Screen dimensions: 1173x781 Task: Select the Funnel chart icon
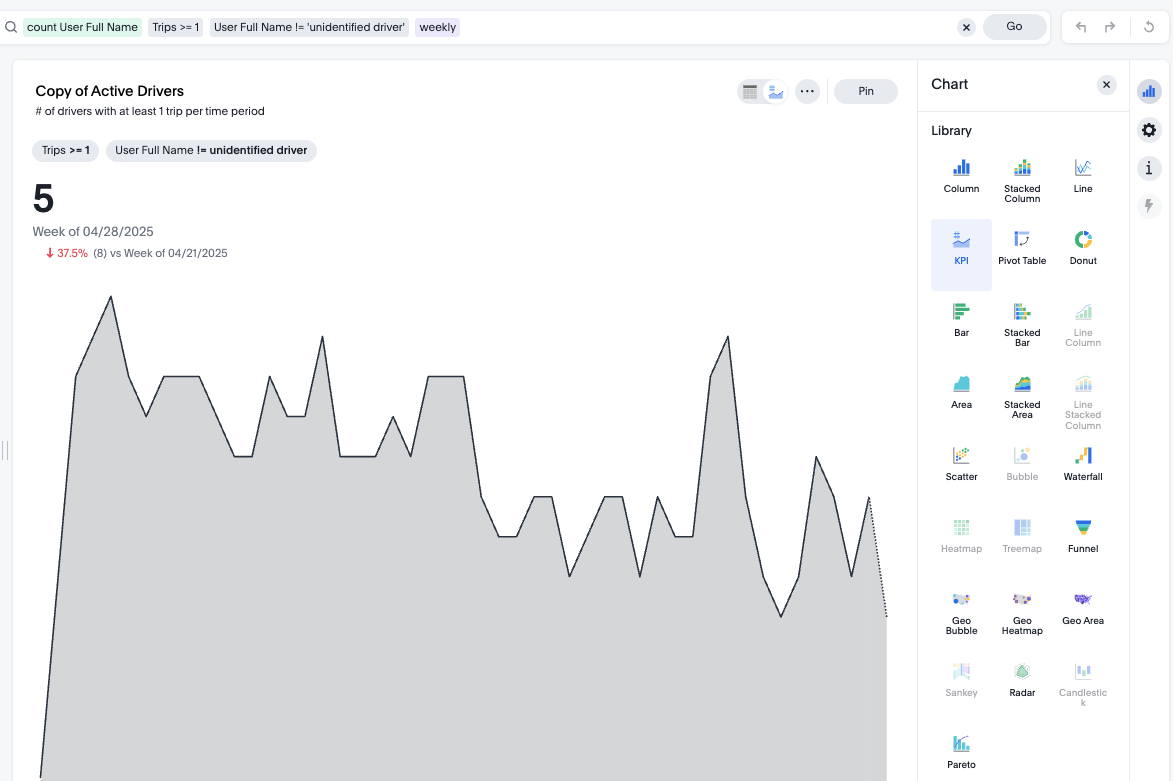coord(1083,535)
